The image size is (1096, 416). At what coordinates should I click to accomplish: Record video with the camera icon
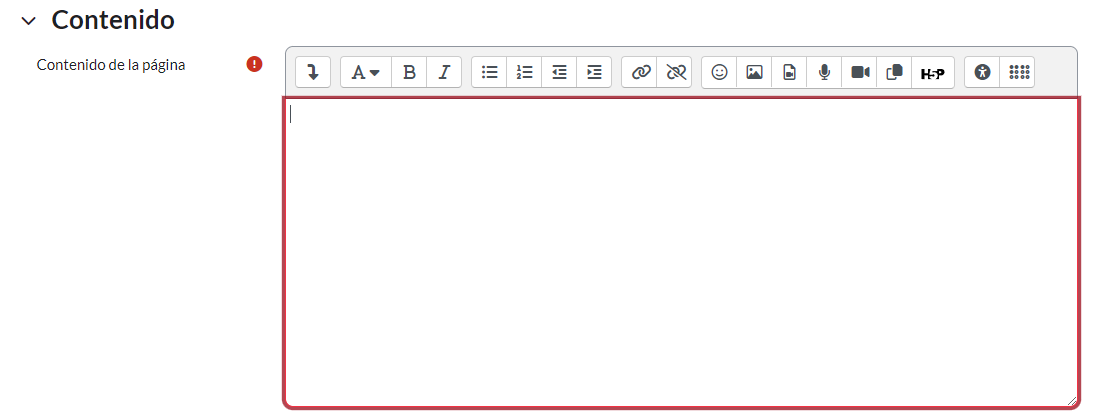point(859,72)
